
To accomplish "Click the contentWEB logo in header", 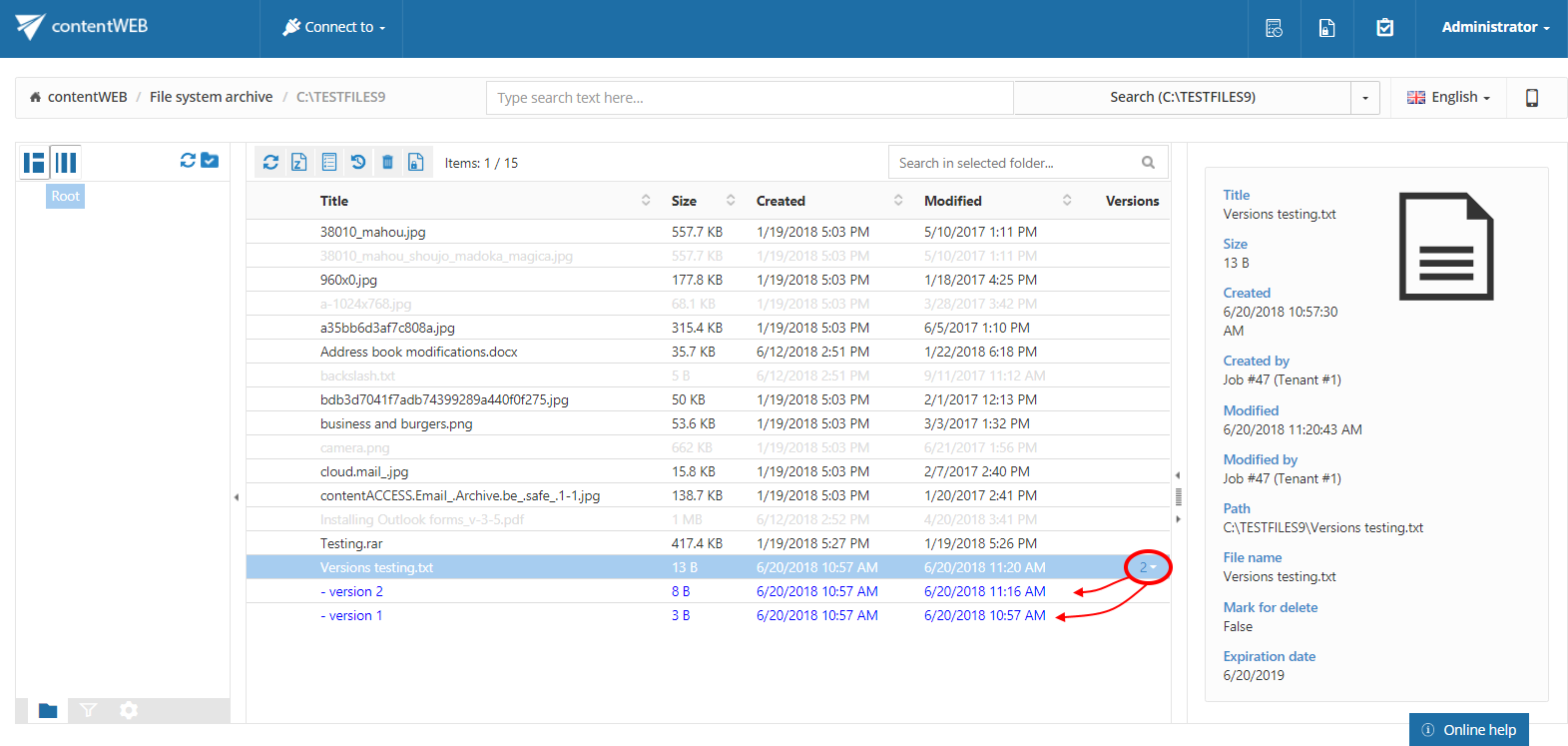I will (82, 26).
